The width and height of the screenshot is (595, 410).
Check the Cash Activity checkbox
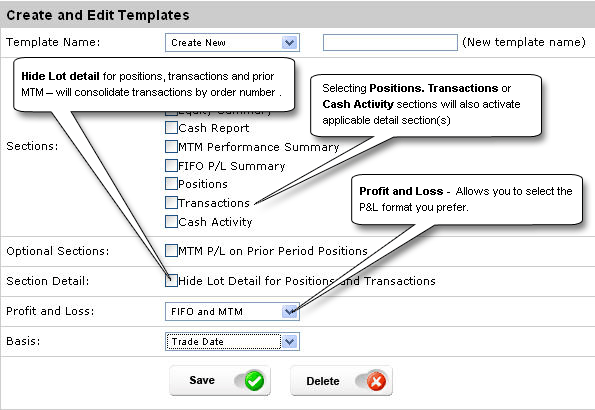pyautogui.click(x=171, y=221)
